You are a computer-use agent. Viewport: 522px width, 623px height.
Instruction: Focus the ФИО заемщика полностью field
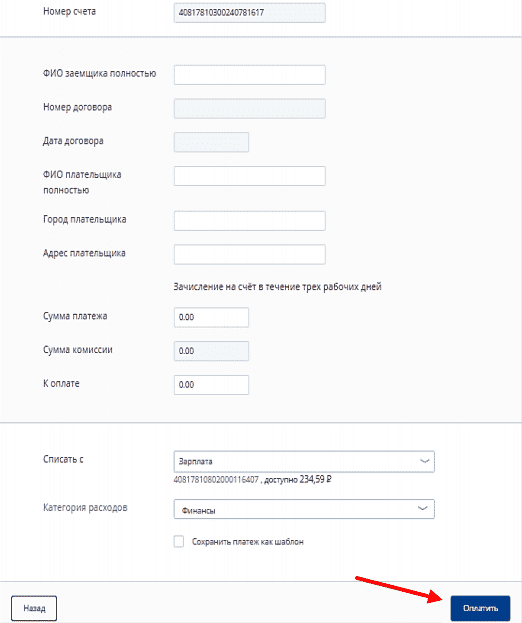(x=249, y=75)
